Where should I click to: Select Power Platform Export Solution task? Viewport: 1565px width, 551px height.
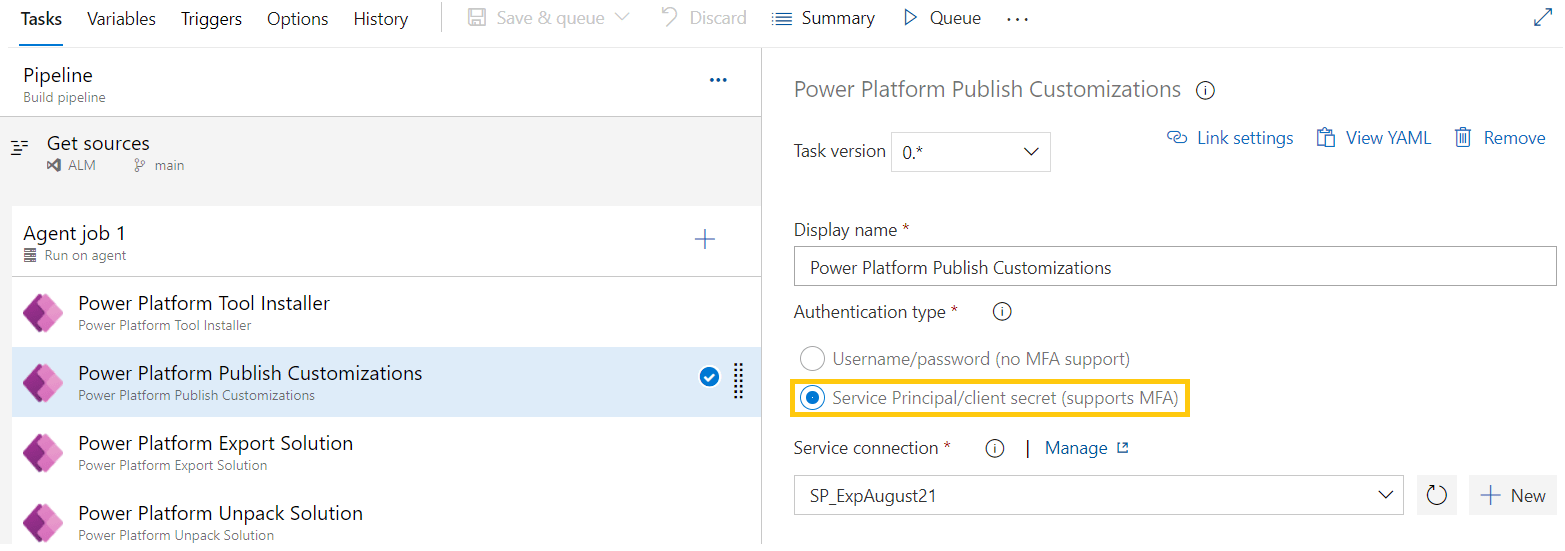point(386,452)
